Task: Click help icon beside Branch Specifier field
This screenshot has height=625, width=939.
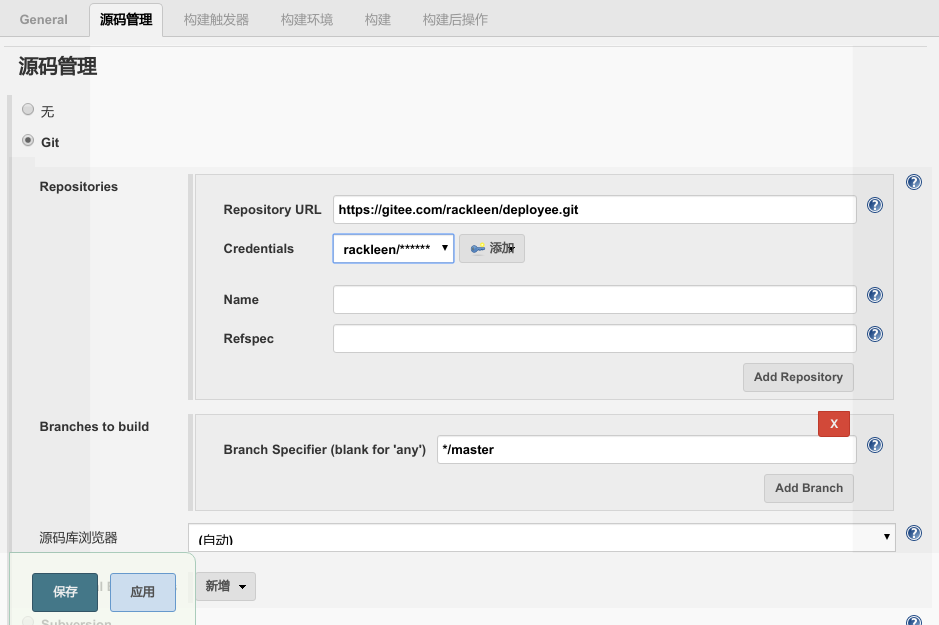Action: tap(874, 446)
